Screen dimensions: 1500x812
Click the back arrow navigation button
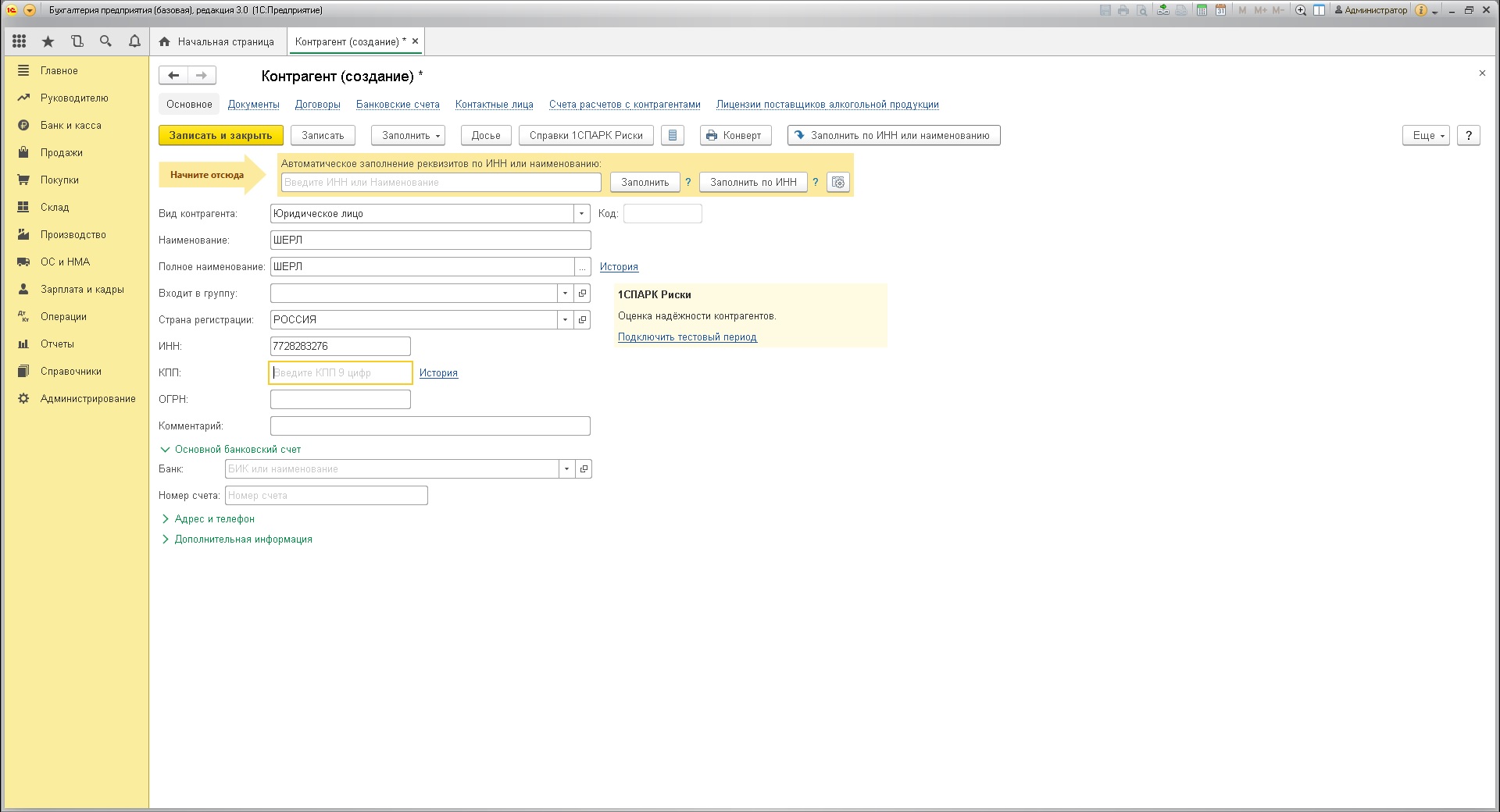click(173, 76)
